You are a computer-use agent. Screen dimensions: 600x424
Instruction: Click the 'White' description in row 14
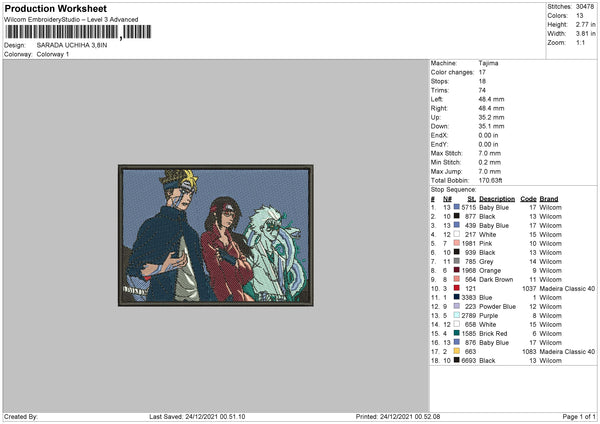click(x=488, y=325)
